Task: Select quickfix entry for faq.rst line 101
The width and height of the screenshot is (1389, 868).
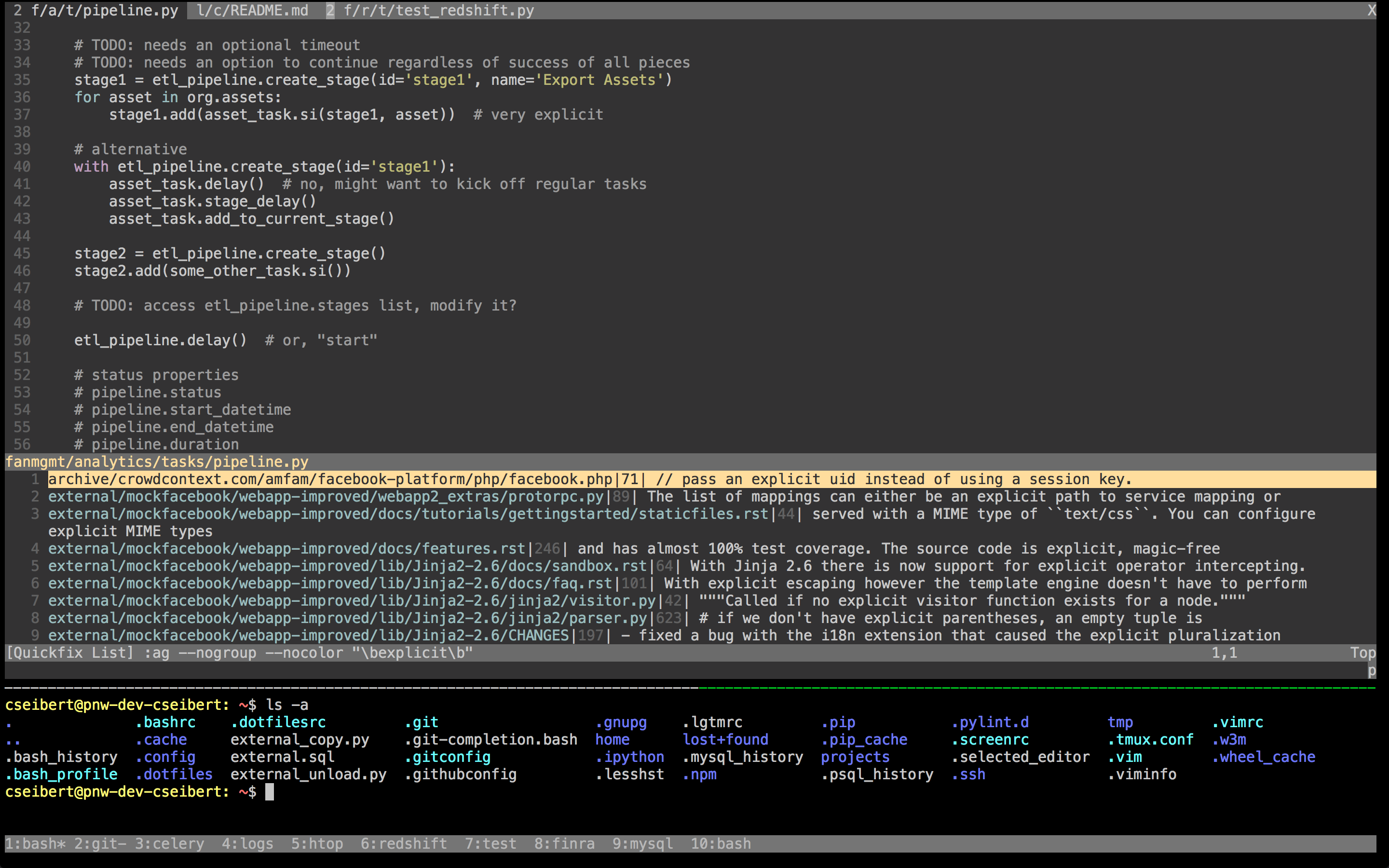Action: point(691,583)
